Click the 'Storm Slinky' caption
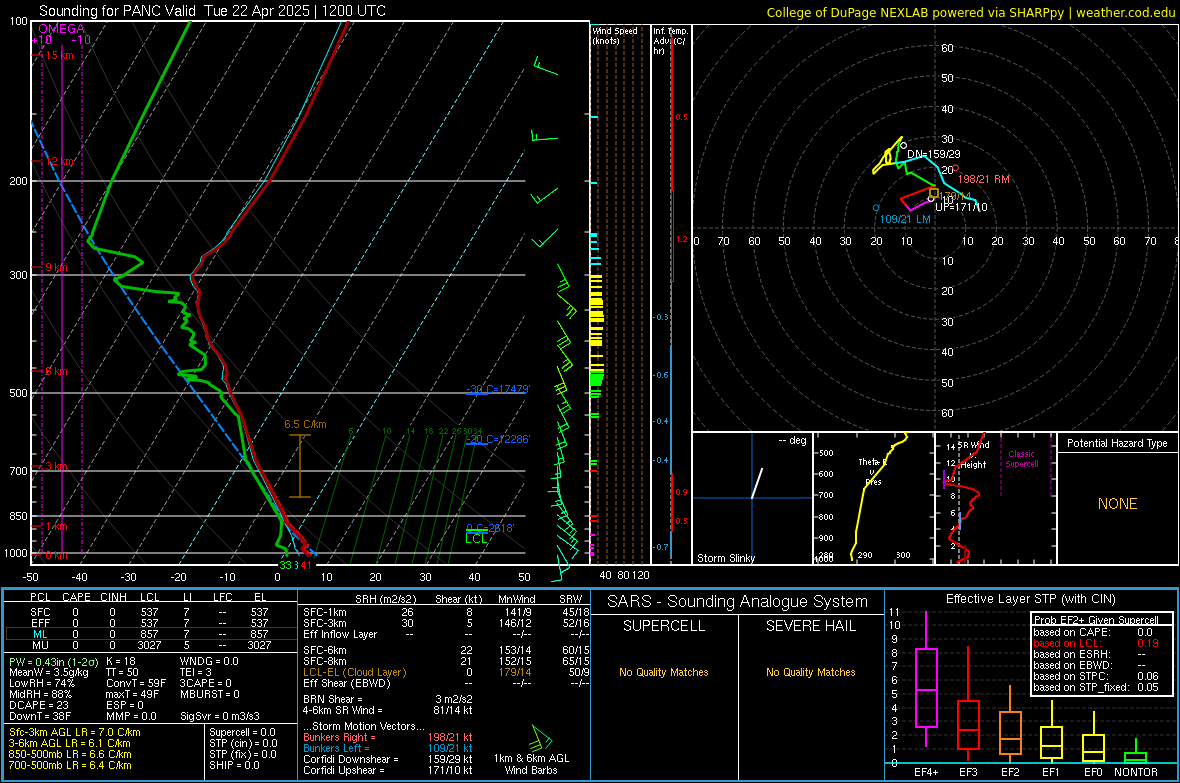 [x=725, y=558]
